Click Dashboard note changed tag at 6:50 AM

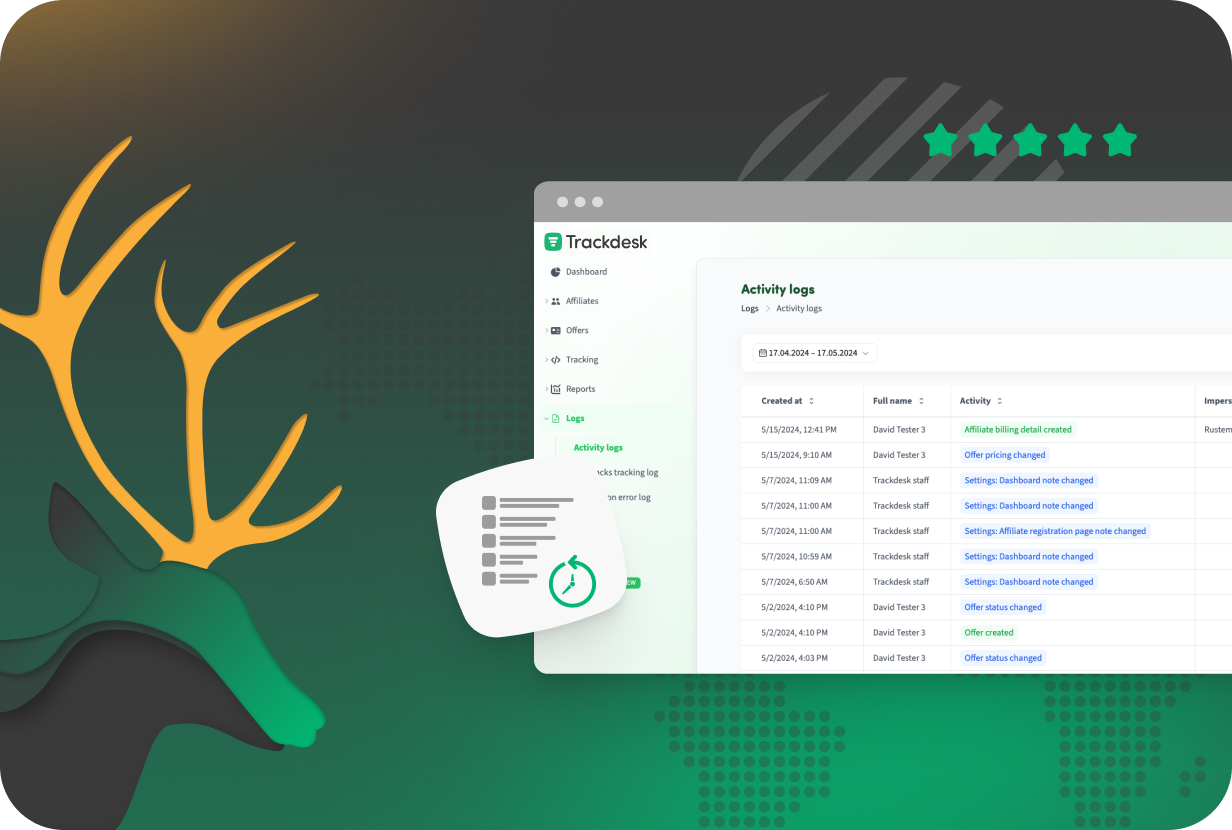[1029, 582]
